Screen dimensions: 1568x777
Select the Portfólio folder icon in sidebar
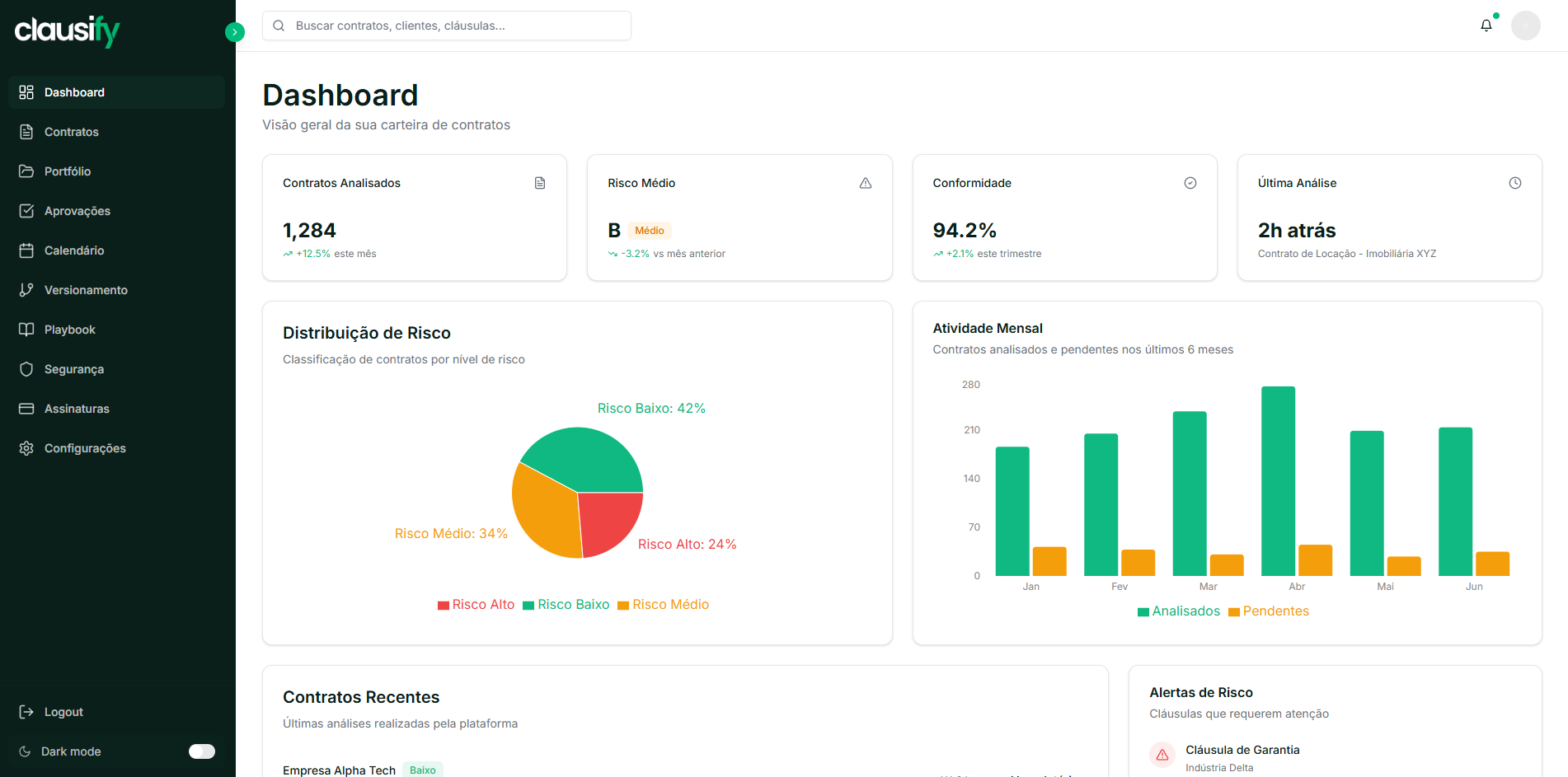(x=26, y=171)
